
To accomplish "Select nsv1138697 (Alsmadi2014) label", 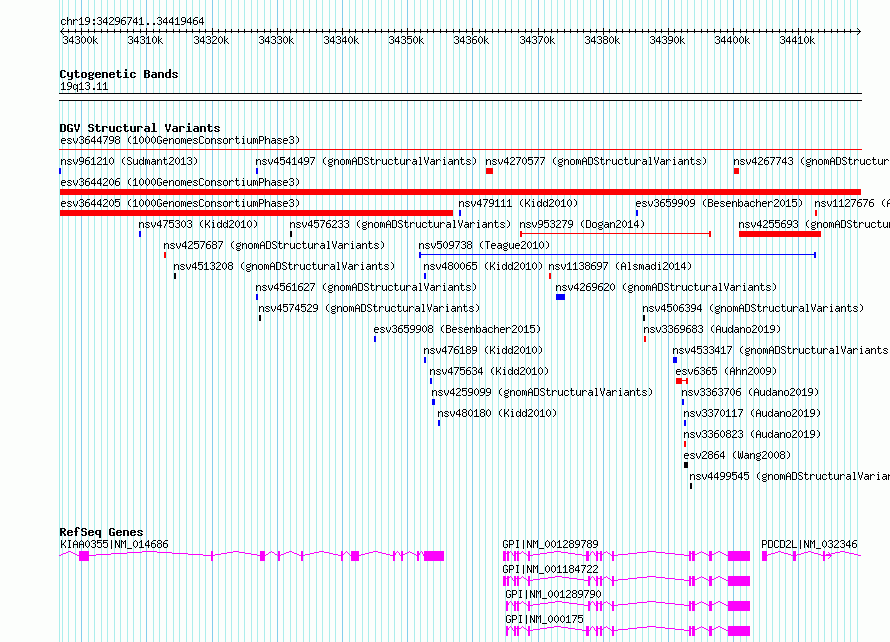I will tap(620, 266).
